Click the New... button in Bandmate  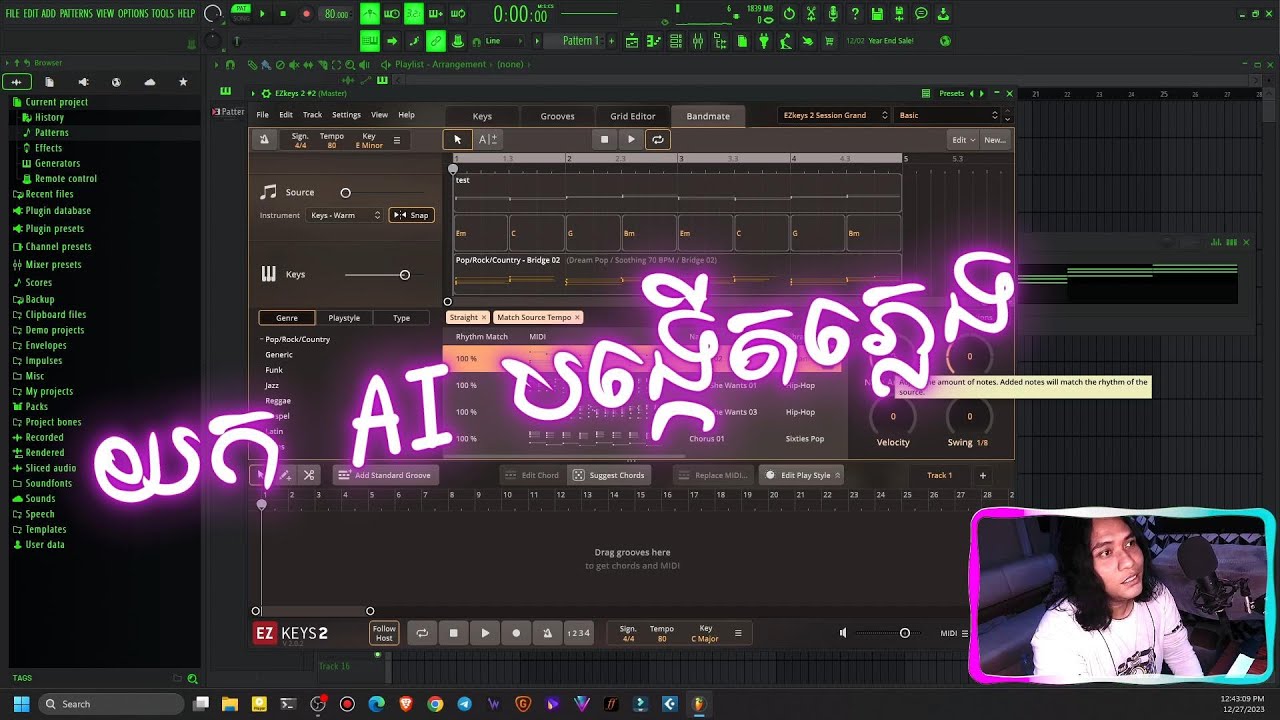click(995, 140)
